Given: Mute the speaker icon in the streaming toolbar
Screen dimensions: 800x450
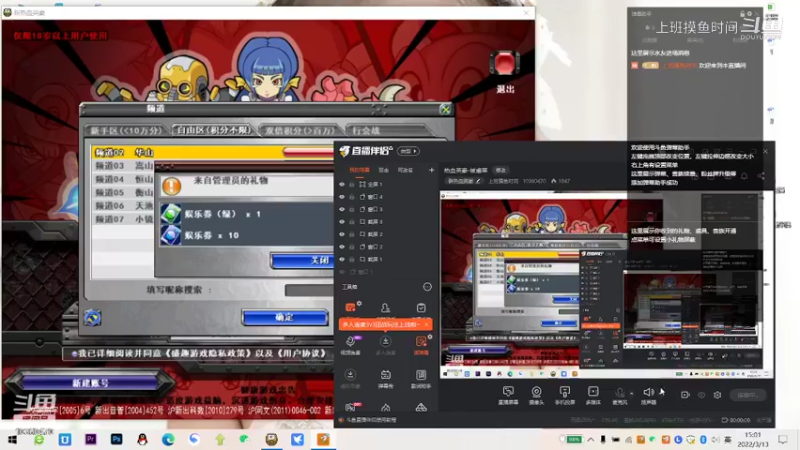Looking at the screenshot, I should [648, 392].
